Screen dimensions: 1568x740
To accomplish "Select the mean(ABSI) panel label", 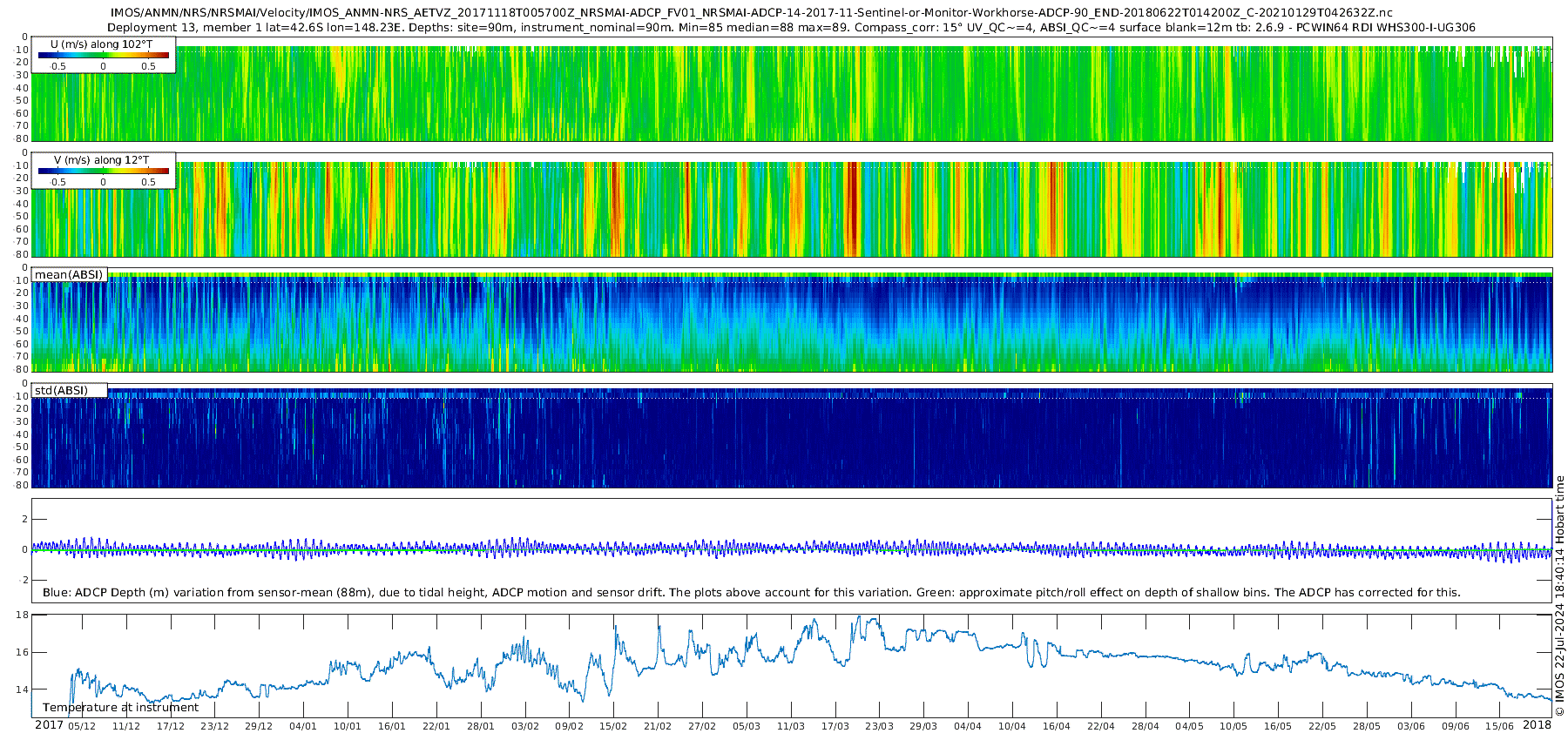I will (x=69, y=275).
